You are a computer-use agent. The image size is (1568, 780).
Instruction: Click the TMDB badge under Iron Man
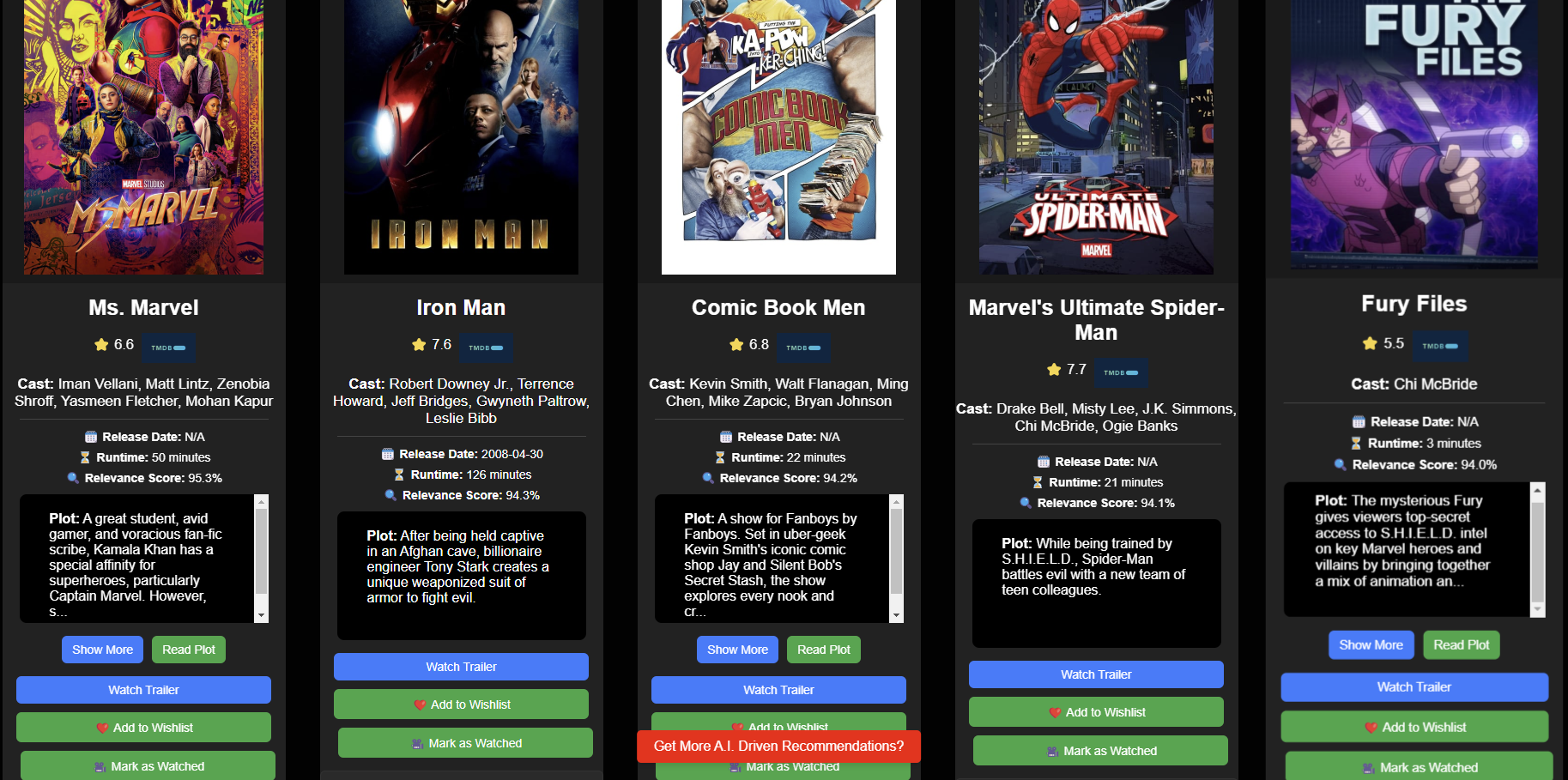pos(486,348)
